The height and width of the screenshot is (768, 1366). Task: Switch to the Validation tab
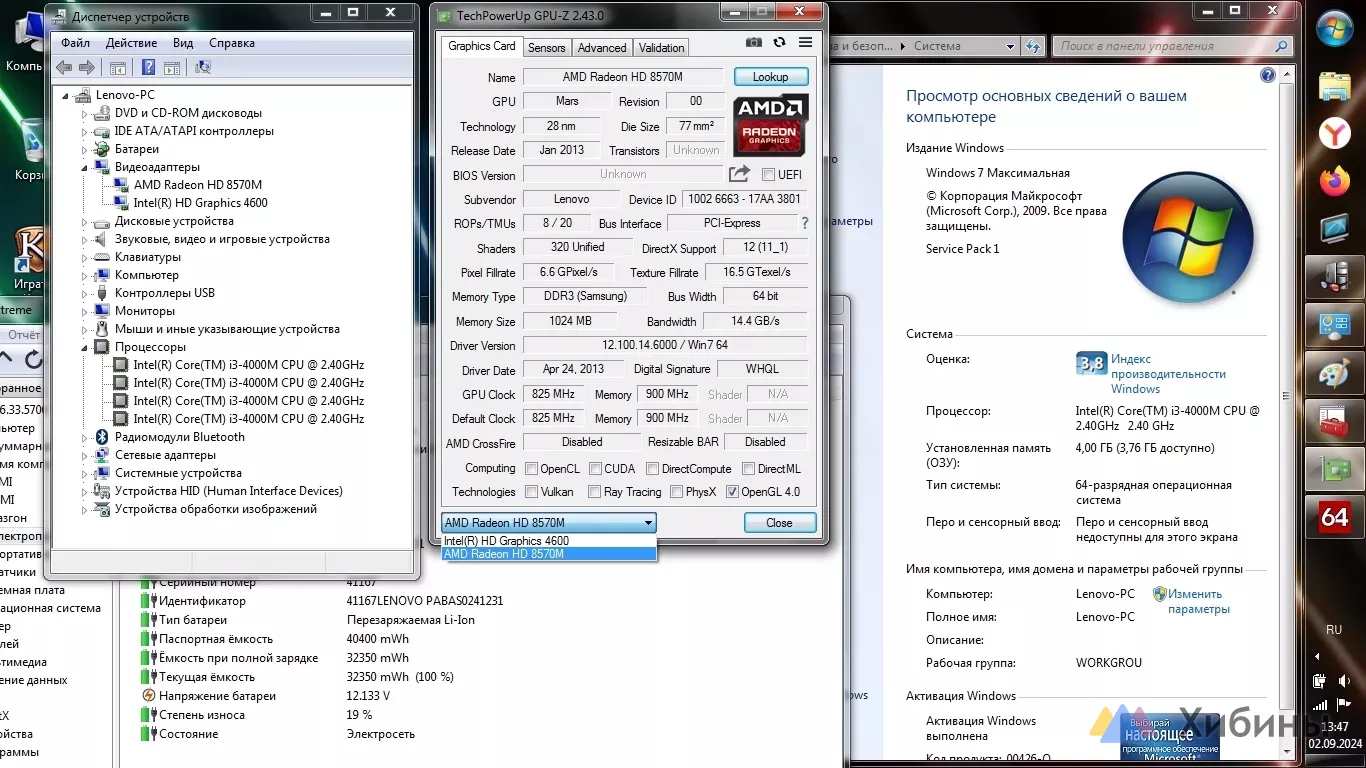tap(662, 47)
